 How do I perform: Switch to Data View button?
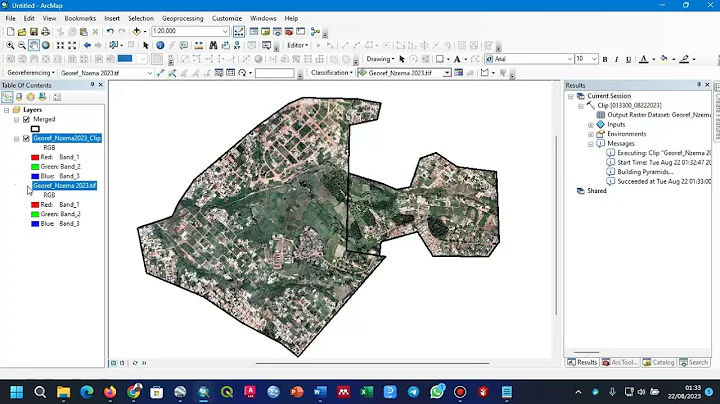(x=113, y=363)
